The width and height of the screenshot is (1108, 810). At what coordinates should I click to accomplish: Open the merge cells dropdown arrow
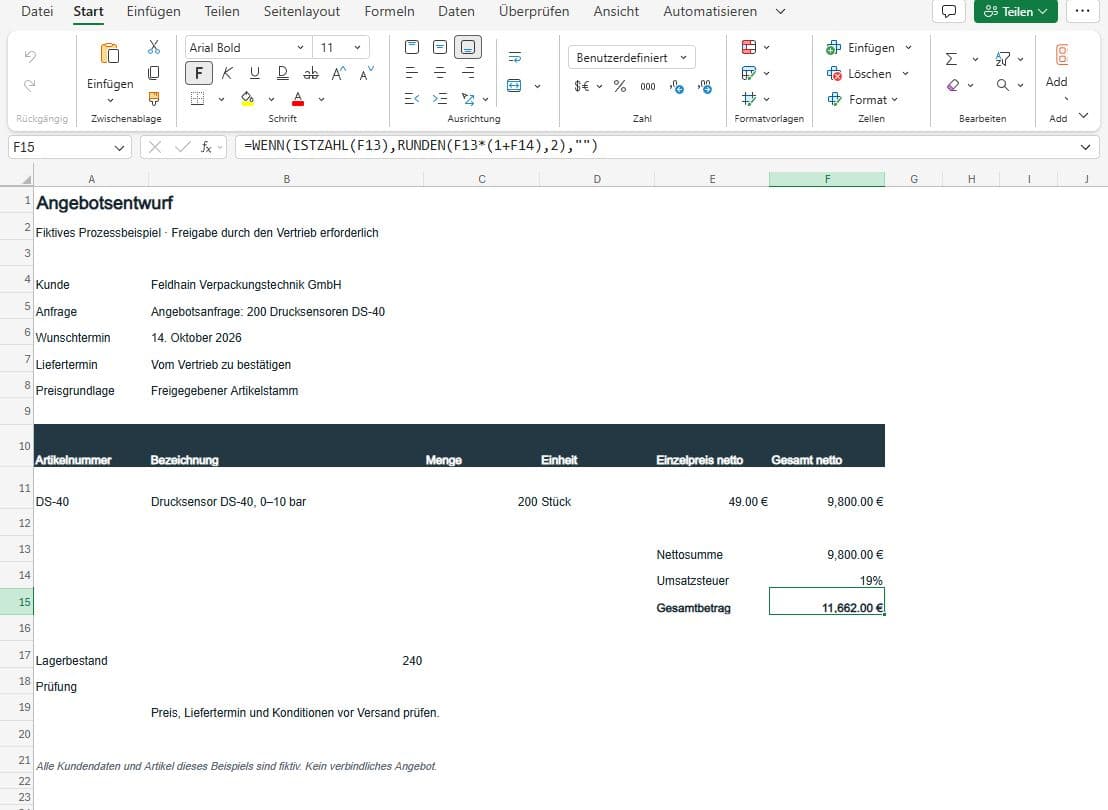coord(538,86)
